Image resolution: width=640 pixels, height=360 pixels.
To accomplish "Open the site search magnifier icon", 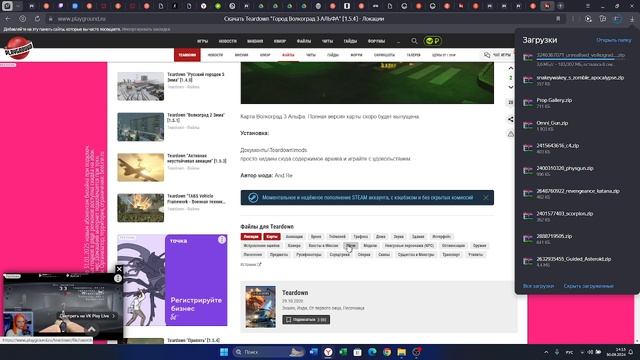I will [x=414, y=41].
